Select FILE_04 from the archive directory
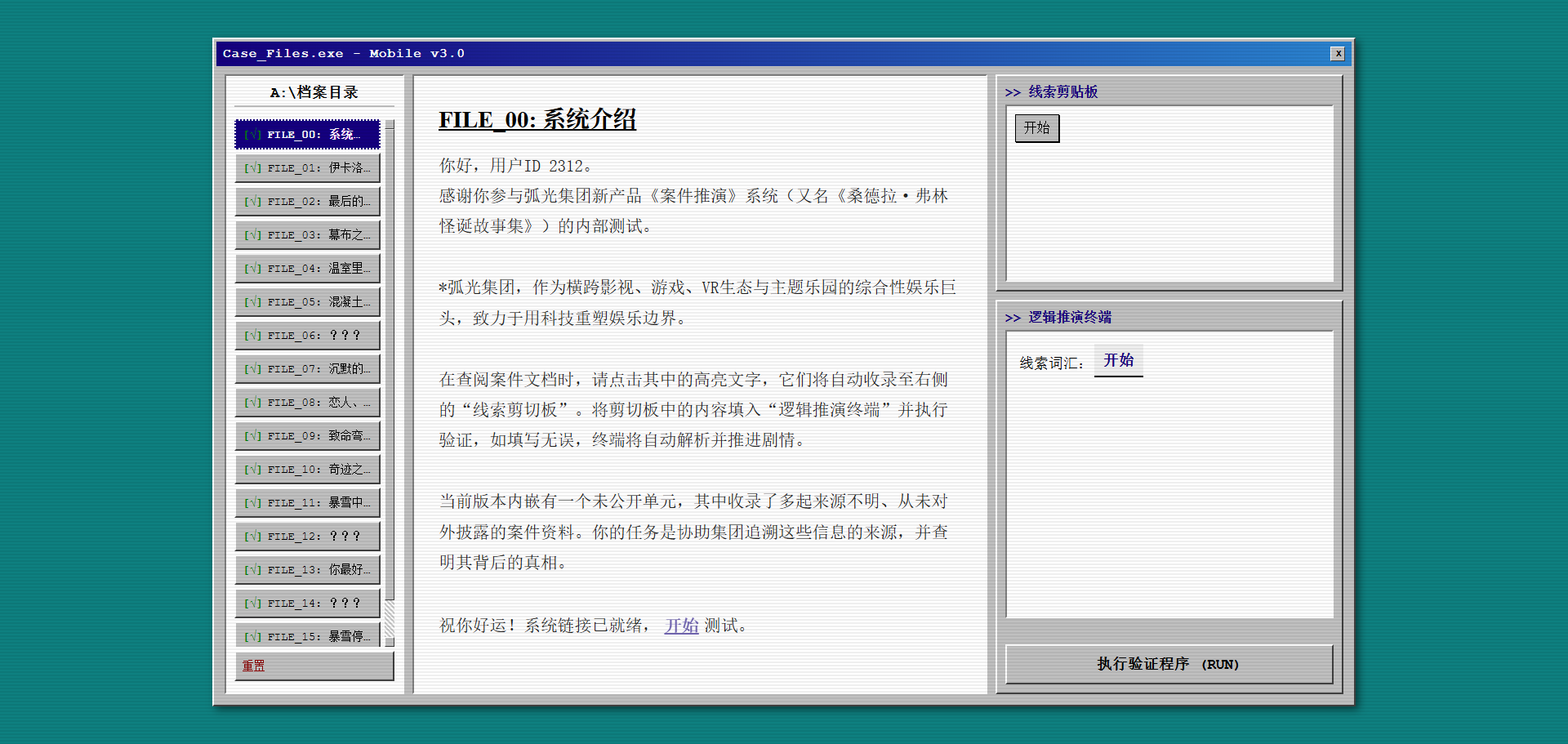 click(x=307, y=269)
